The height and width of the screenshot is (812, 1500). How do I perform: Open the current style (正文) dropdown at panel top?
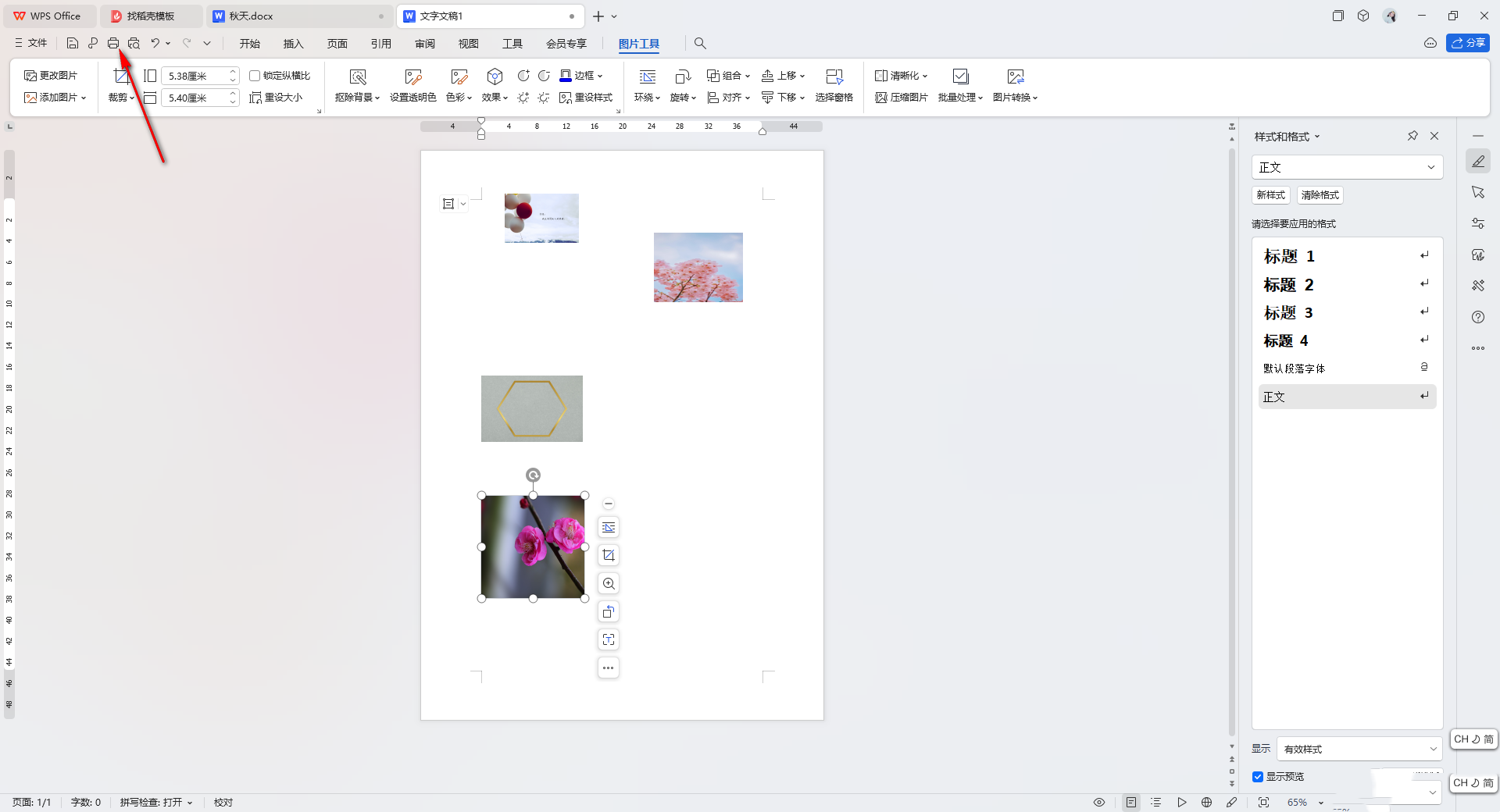pos(1348,167)
